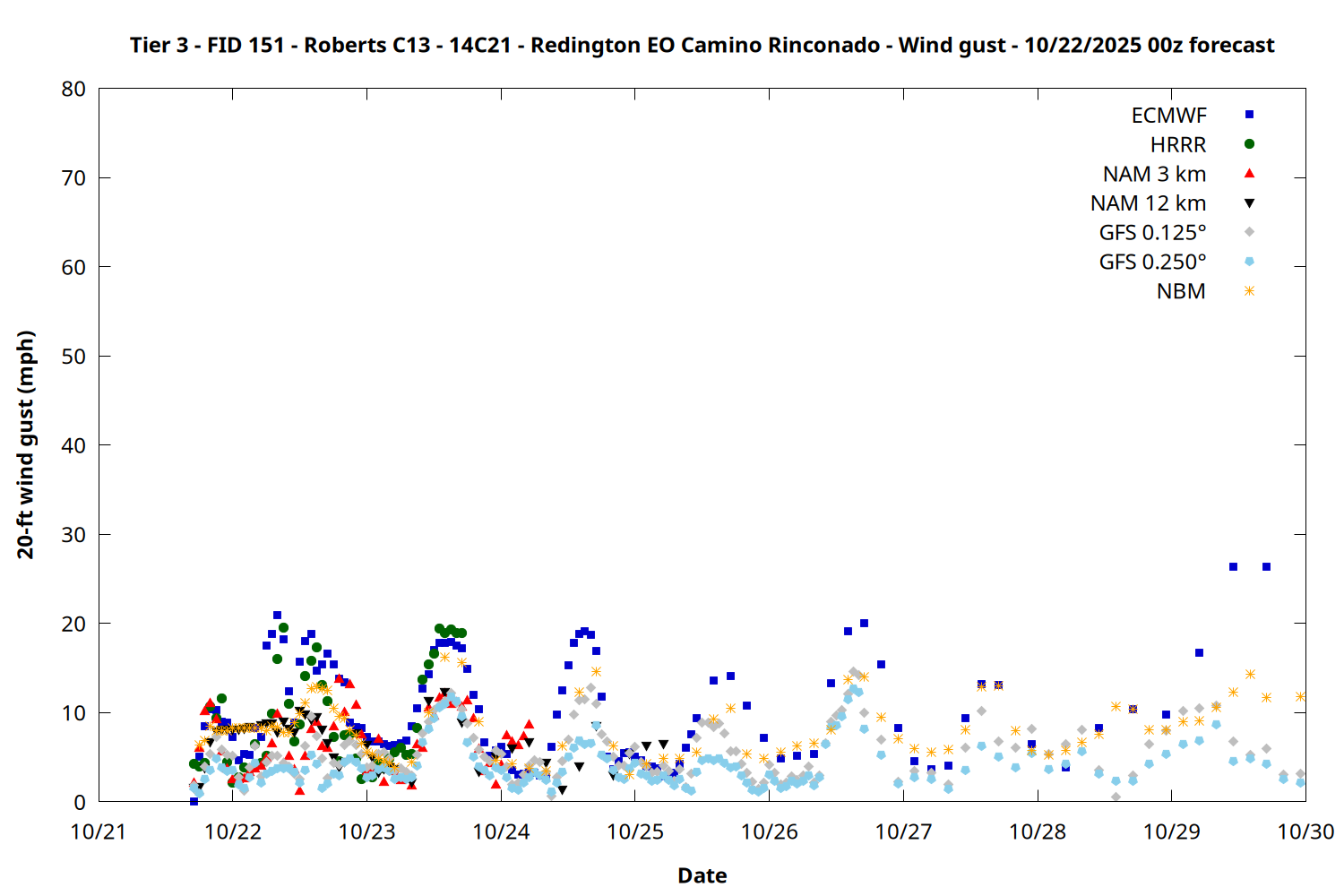This screenshot has width=1344, height=896.
Task: Click the NAM 12 km black triangle marker
Action: [x=1249, y=203]
